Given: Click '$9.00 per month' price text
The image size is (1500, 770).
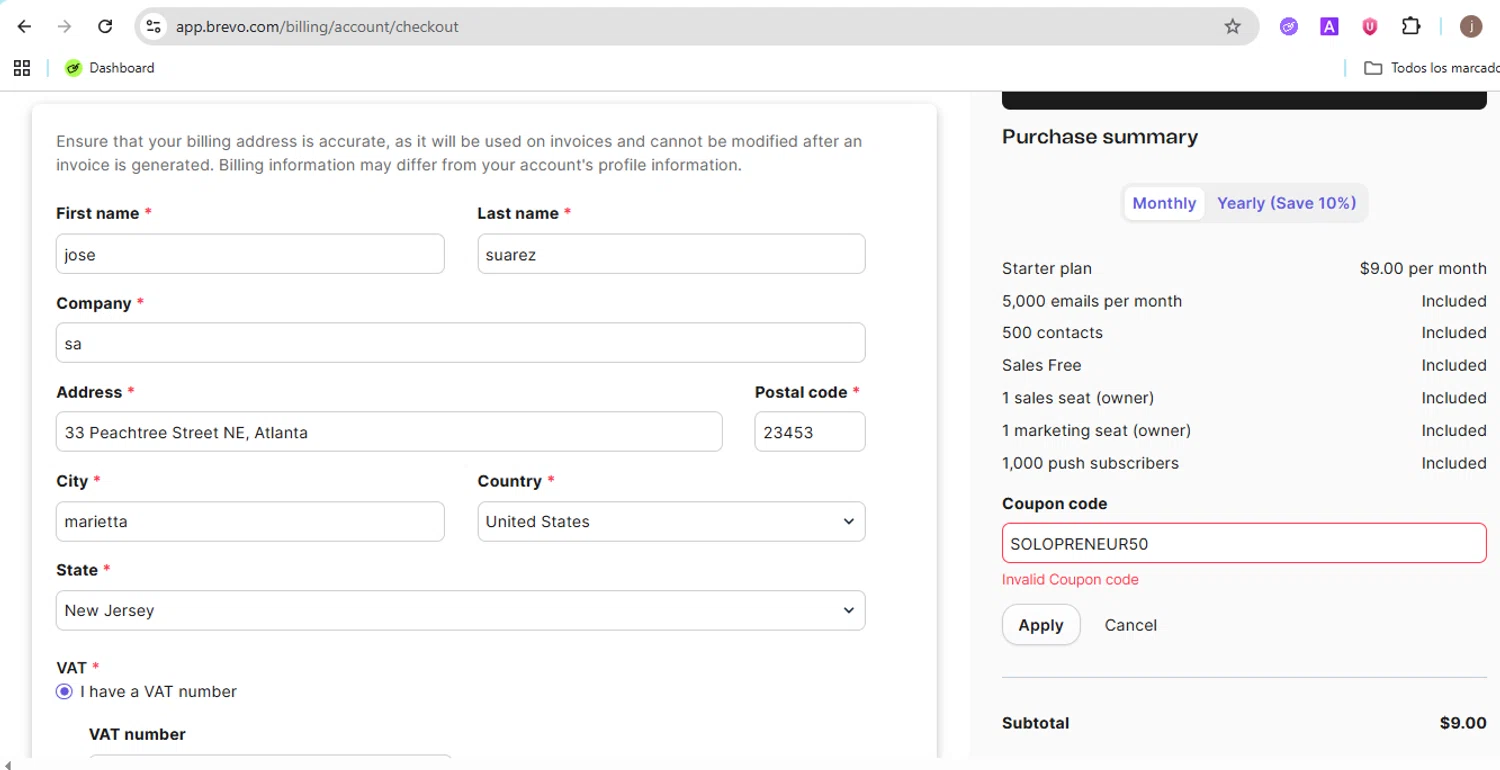Looking at the screenshot, I should pyautogui.click(x=1423, y=269).
